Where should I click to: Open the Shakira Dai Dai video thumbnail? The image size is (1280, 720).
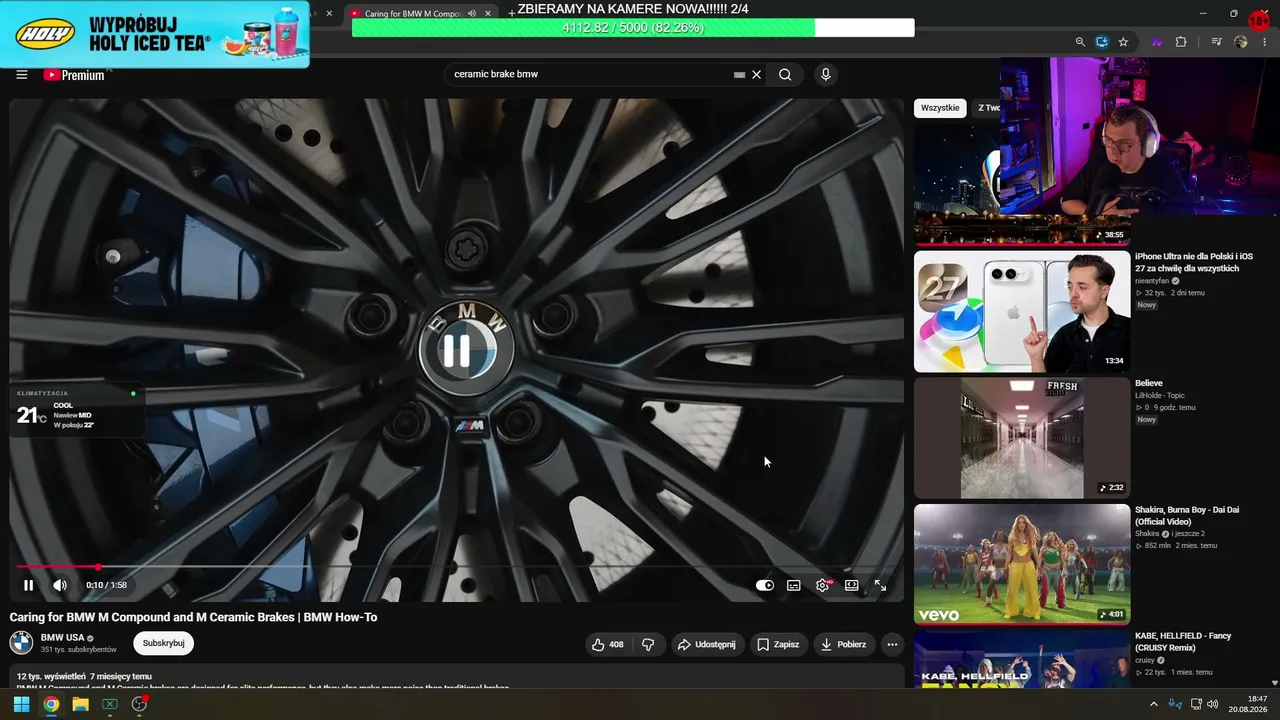pyautogui.click(x=1022, y=564)
